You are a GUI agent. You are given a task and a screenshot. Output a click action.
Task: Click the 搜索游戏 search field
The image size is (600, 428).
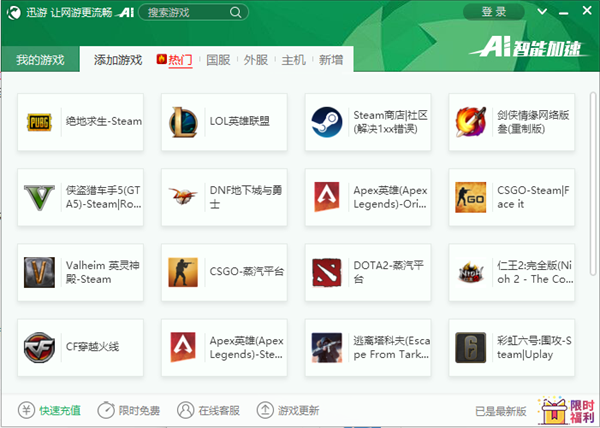point(193,12)
